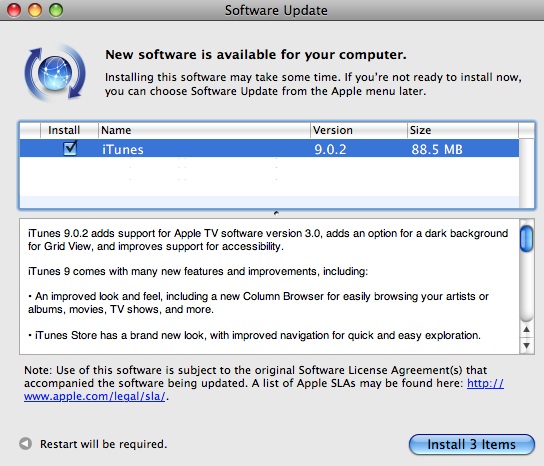The height and width of the screenshot is (466, 544).
Task: Sort updates by the Name column header
Action: coord(204,130)
